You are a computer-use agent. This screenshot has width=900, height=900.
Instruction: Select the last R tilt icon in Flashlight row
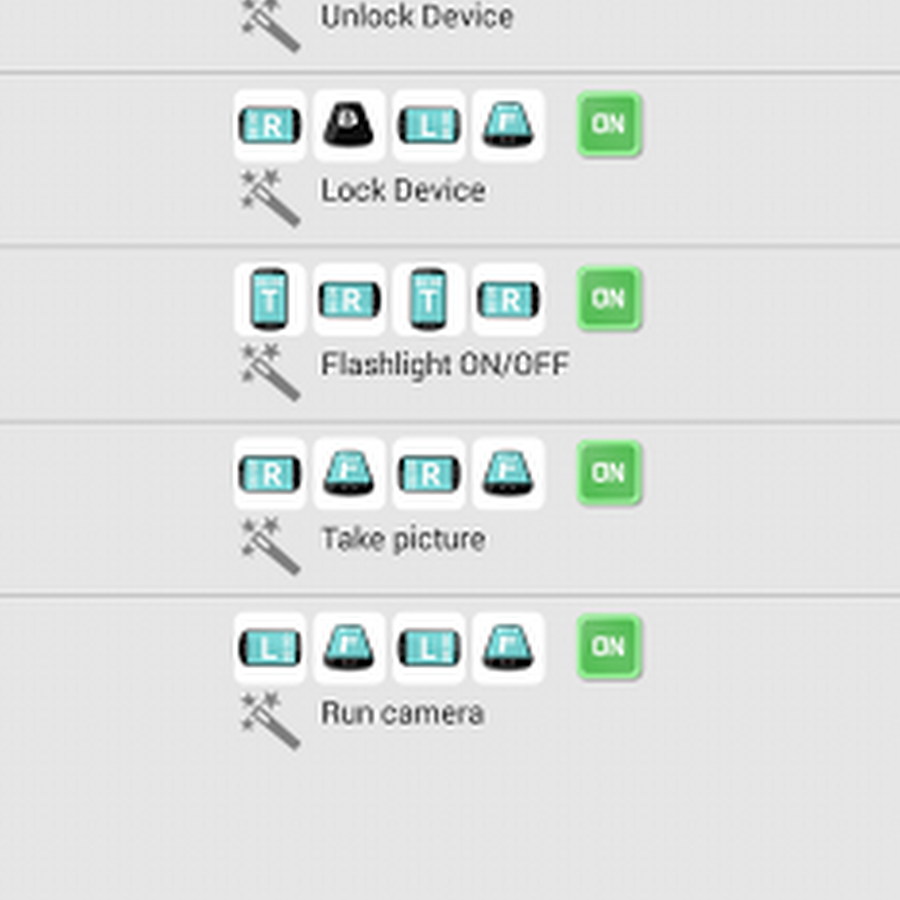[x=508, y=299]
